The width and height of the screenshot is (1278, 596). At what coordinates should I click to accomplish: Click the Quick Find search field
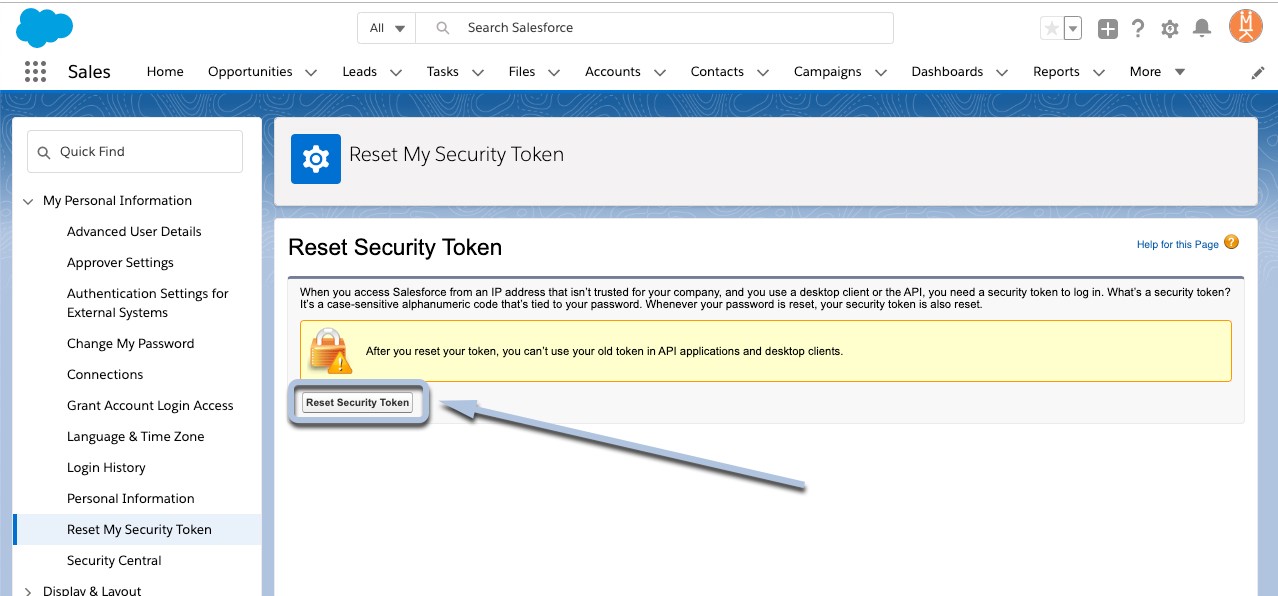tap(135, 152)
